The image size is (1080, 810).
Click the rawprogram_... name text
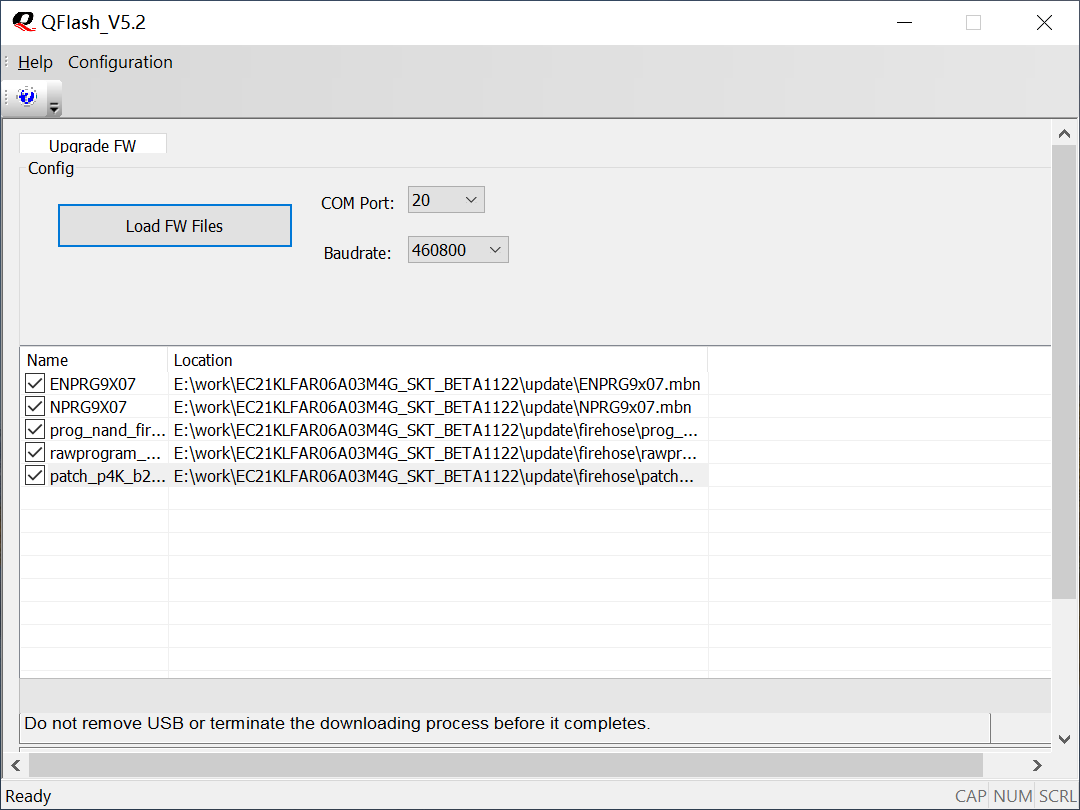coord(105,453)
